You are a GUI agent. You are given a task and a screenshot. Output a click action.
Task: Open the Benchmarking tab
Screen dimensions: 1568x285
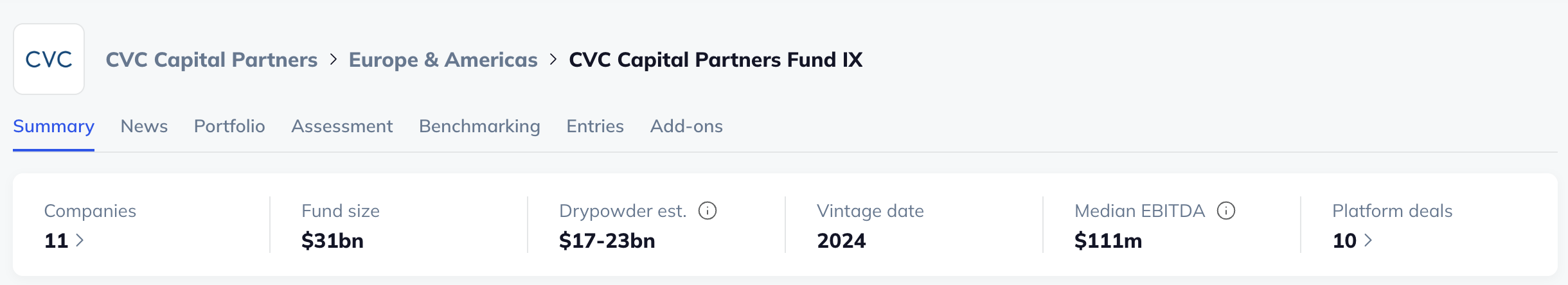[479, 126]
